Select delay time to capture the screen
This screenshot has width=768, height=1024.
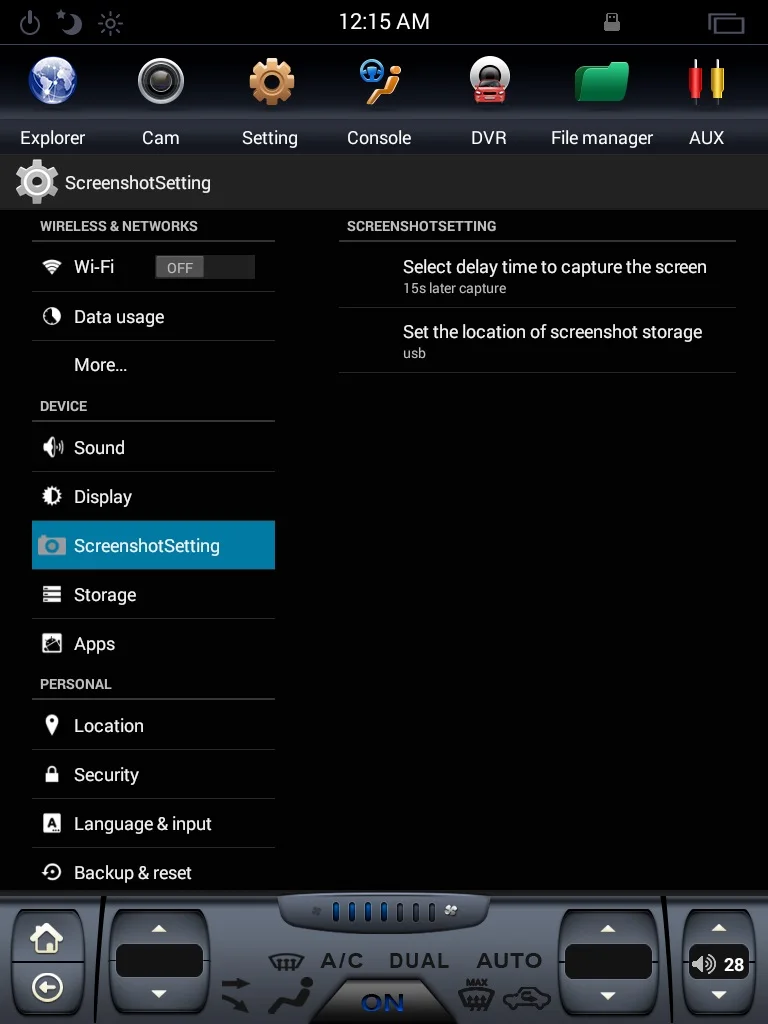click(x=554, y=275)
